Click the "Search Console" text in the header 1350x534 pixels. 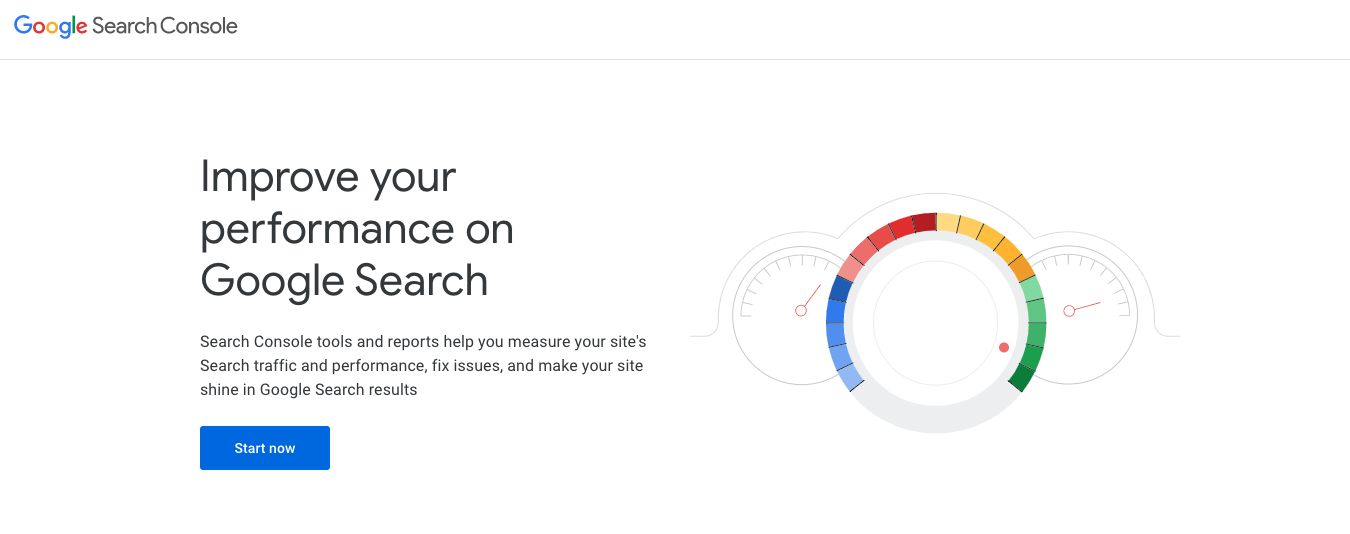pyautogui.click(x=165, y=26)
